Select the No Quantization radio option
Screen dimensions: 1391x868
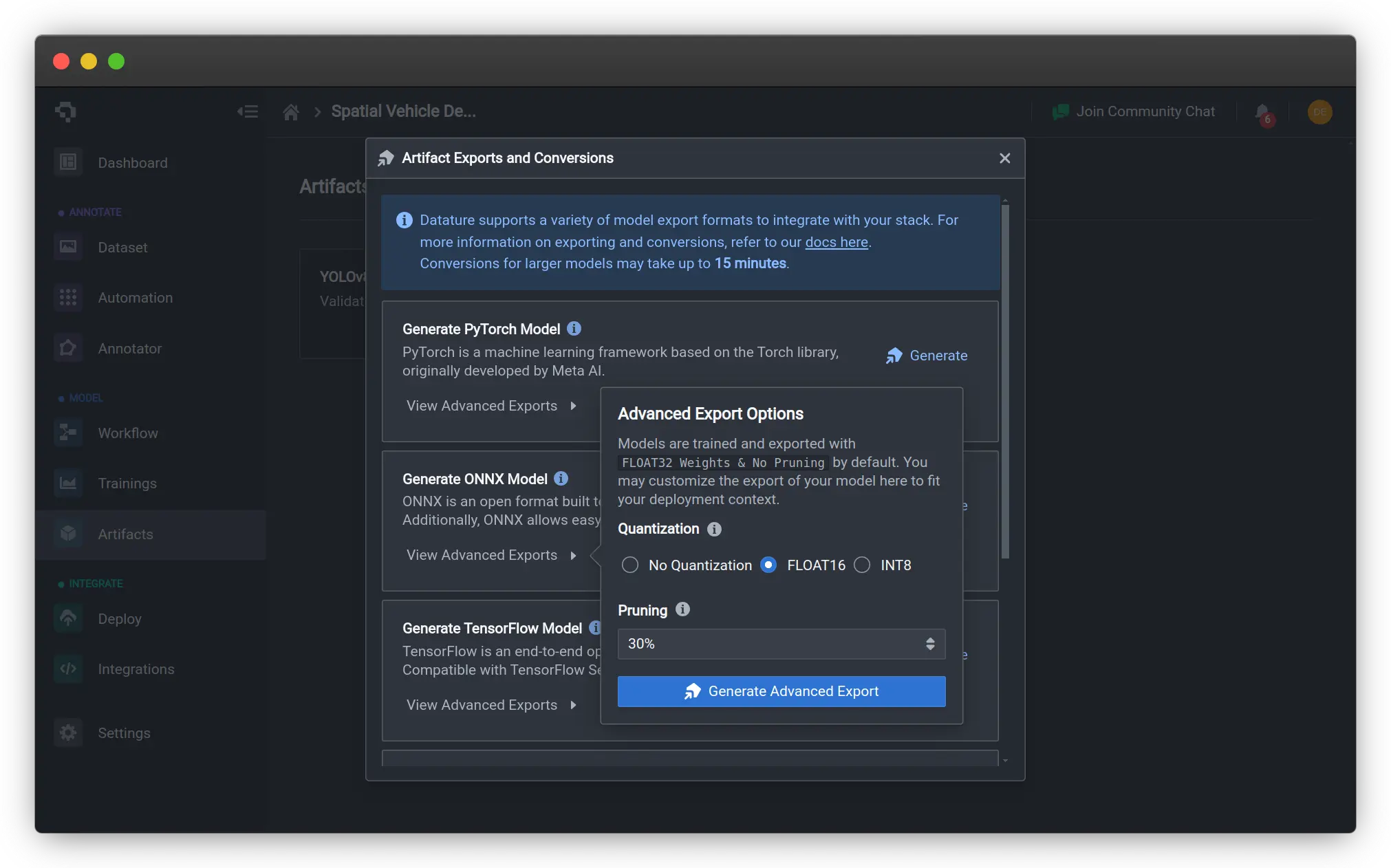[629, 565]
